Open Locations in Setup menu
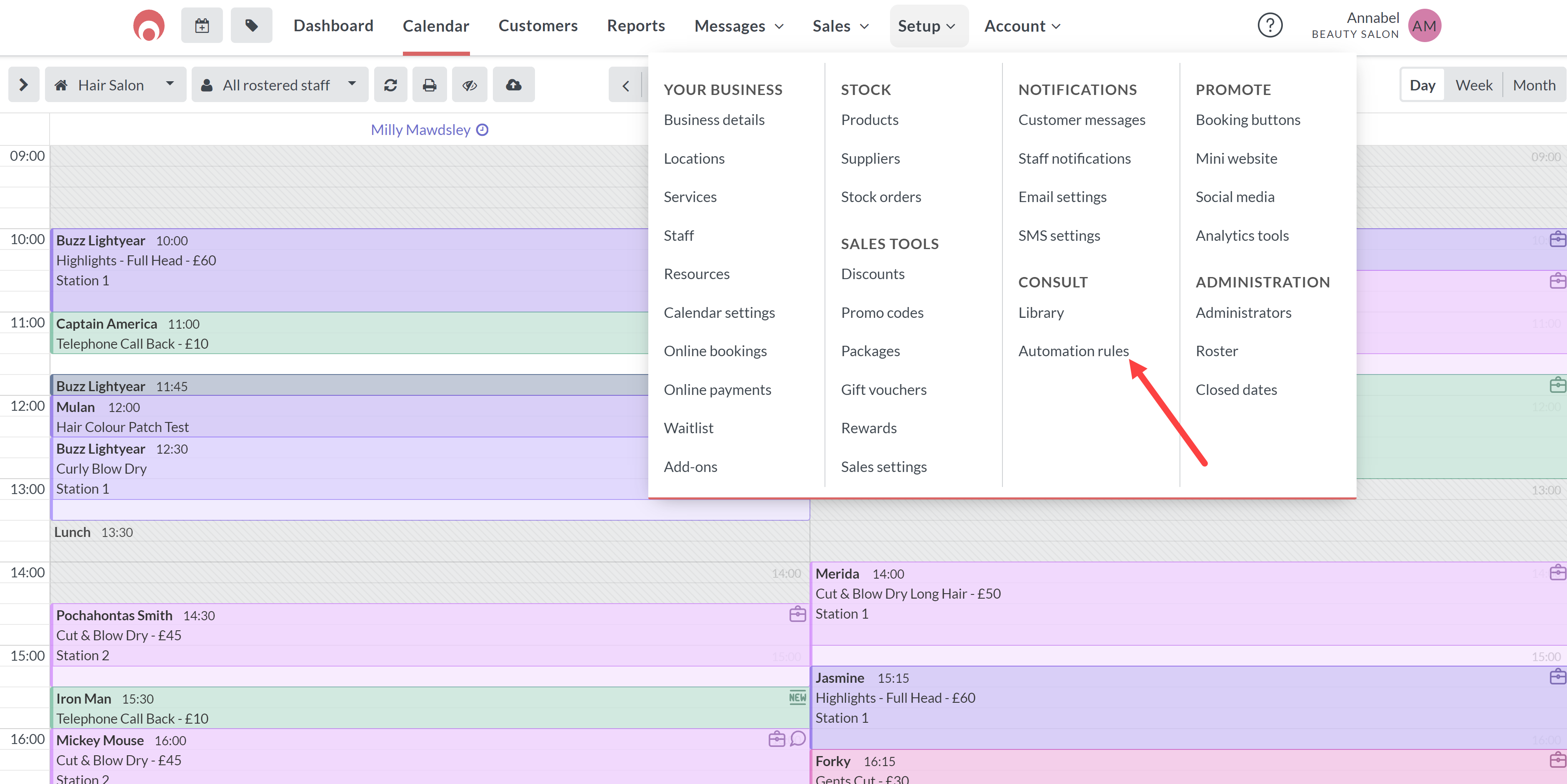The width and height of the screenshot is (1567, 784). click(x=694, y=158)
